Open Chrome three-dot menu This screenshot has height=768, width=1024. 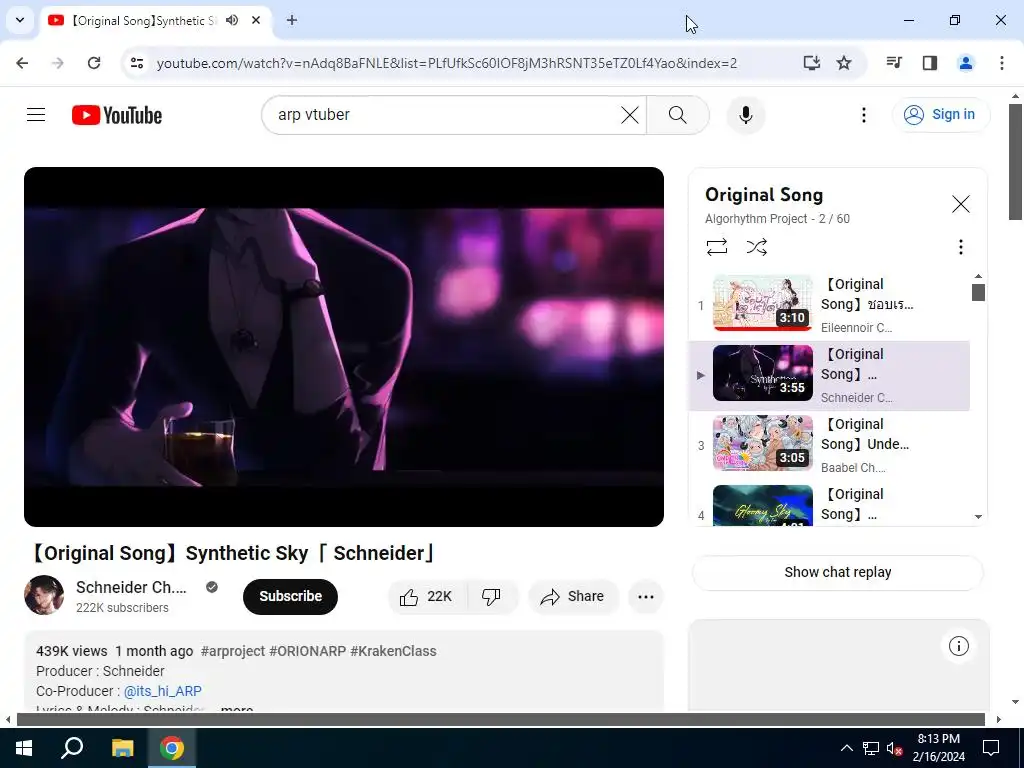point(1001,63)
